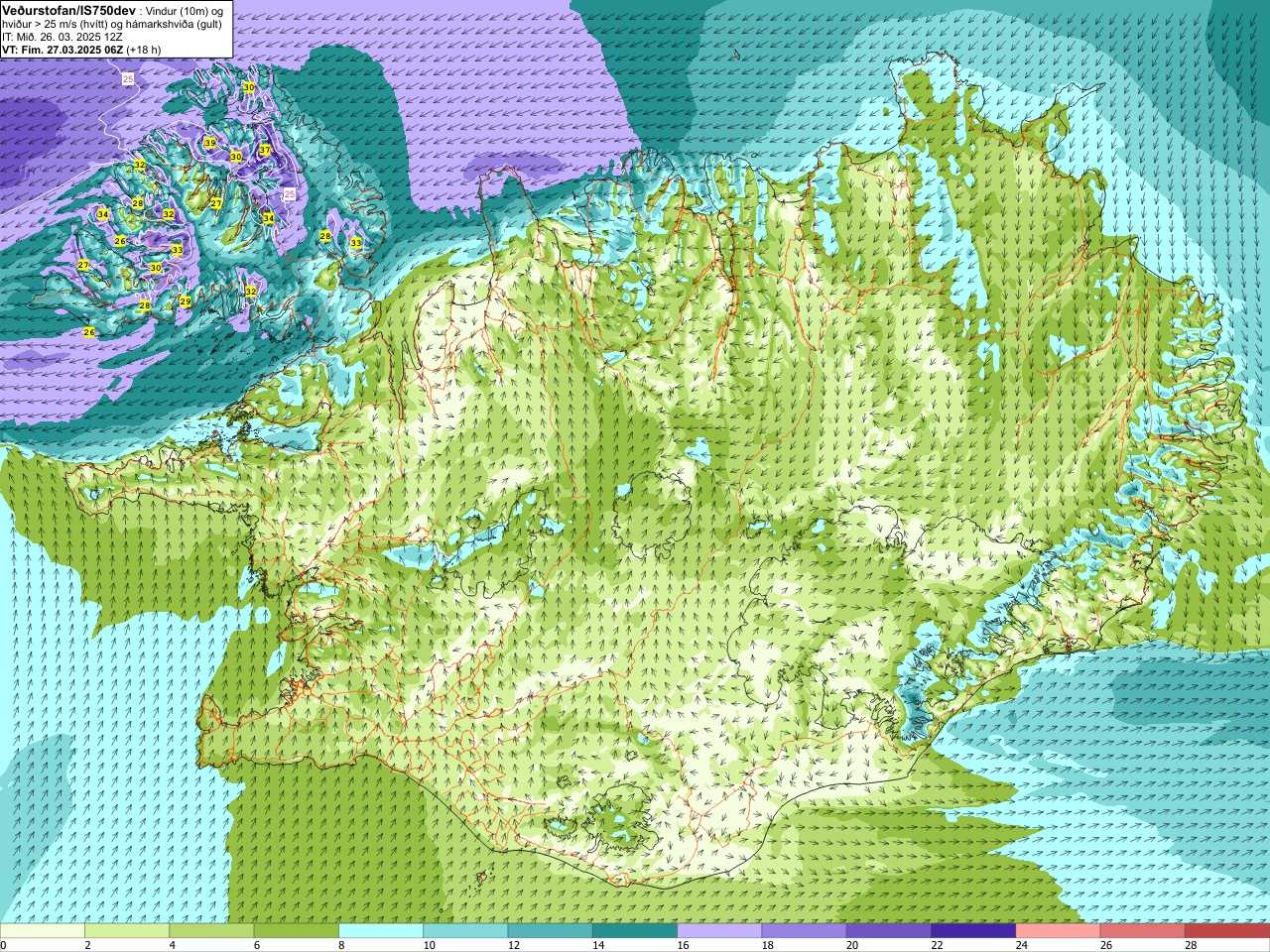This screenshot has height=952, width=1270.
Task: Pick the light teal 10–12 legend swatch
Action: [x=465, y=931]
